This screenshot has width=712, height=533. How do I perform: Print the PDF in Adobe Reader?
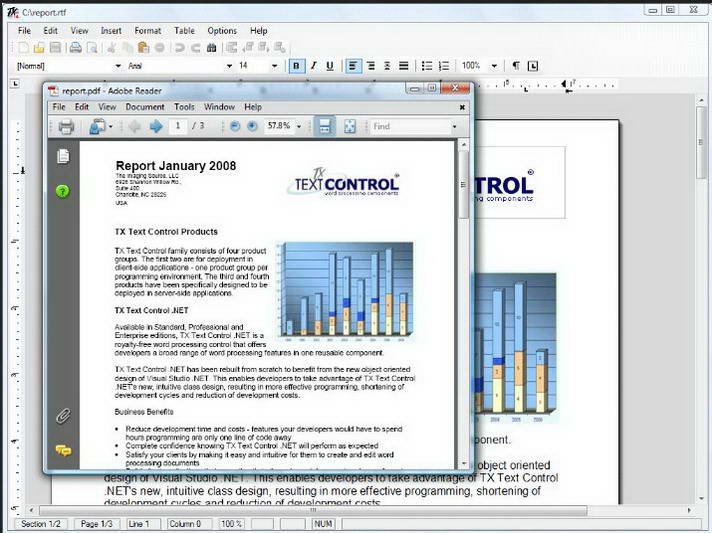pos(66,127)
